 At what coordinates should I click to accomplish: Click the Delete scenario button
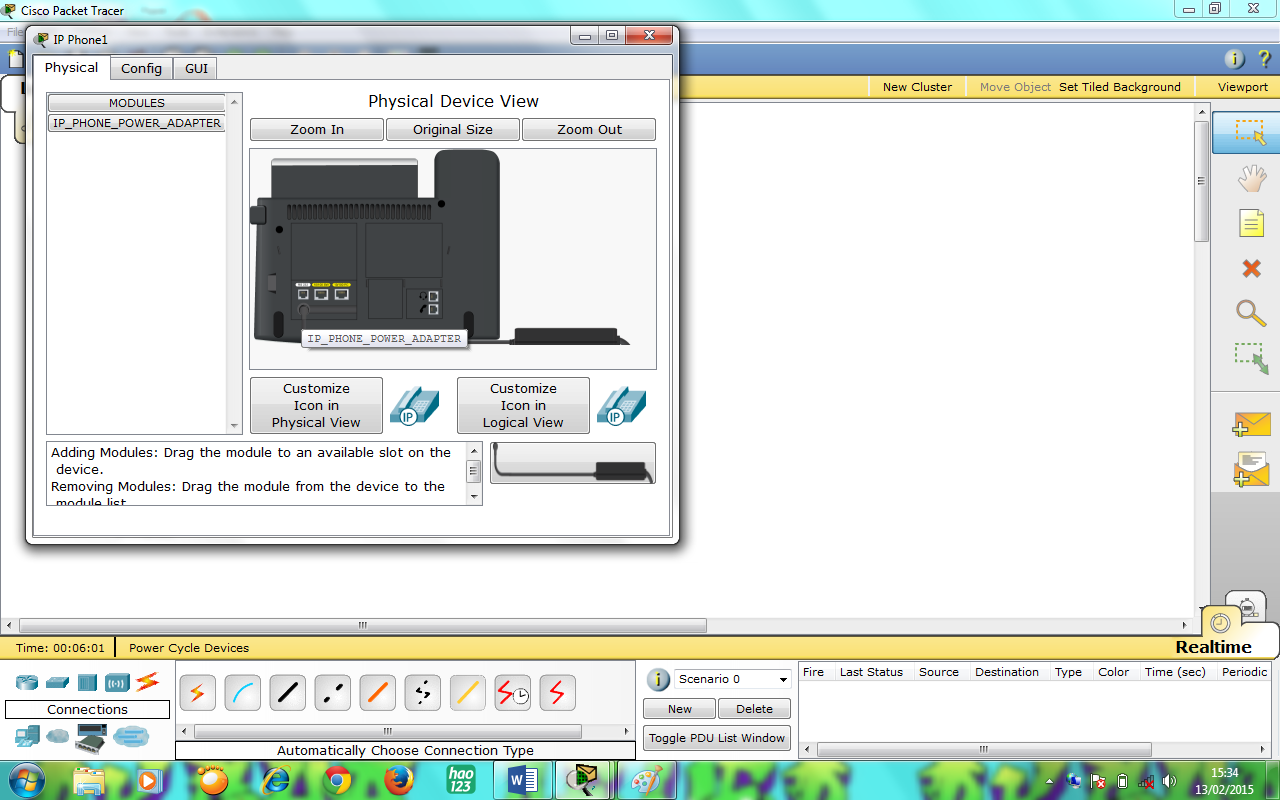[x=754, y=709]
